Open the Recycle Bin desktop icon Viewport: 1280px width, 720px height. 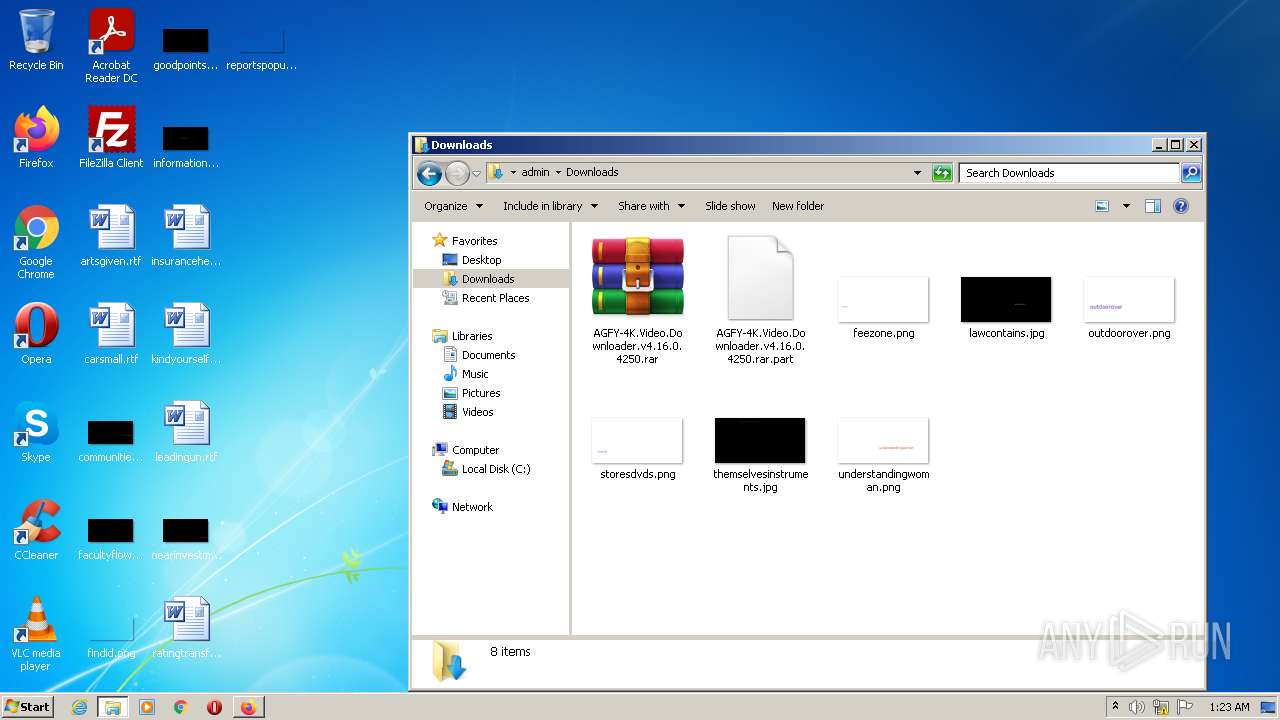click(x=36, y=40)
